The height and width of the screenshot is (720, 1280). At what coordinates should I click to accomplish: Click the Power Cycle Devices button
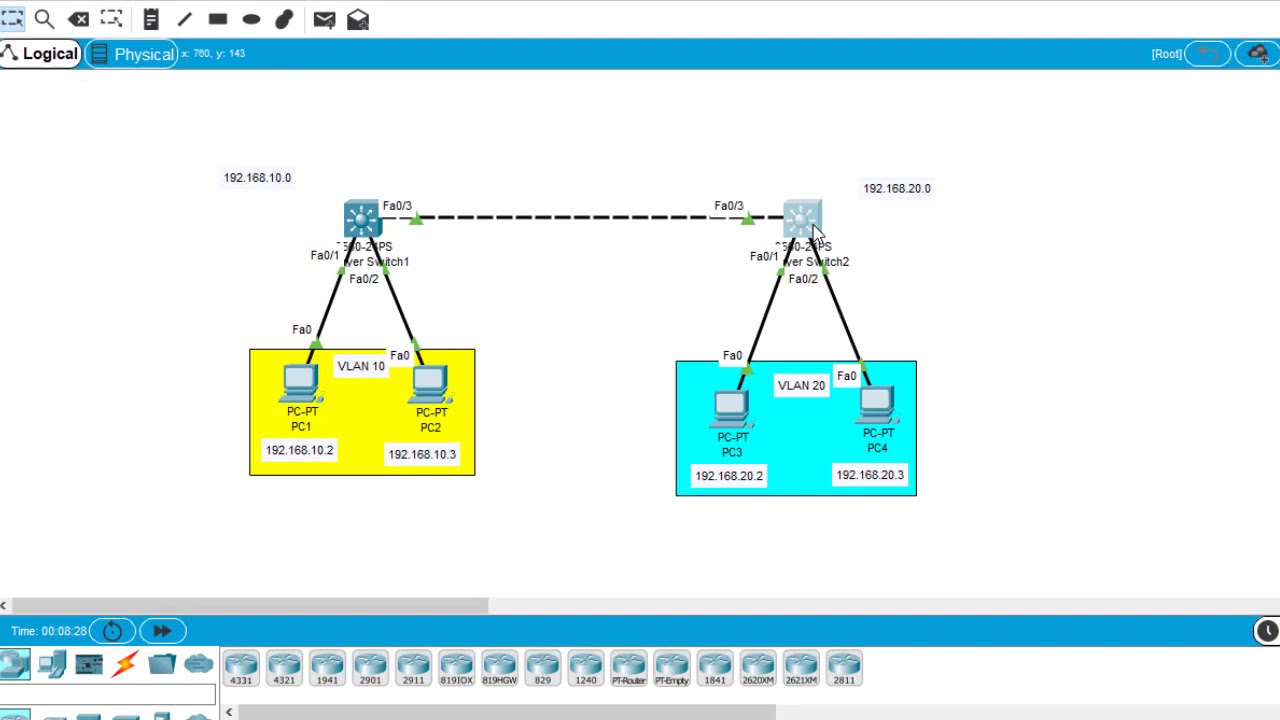112,631
